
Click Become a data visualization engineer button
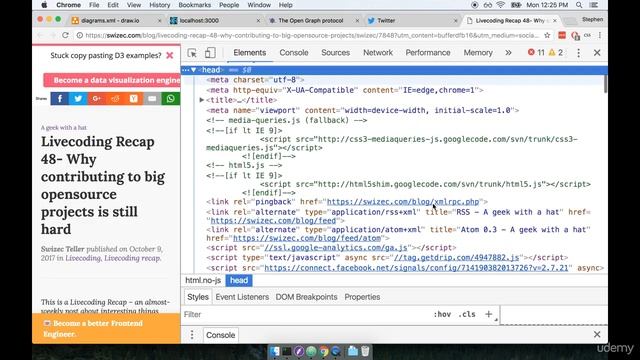[112, 80]
